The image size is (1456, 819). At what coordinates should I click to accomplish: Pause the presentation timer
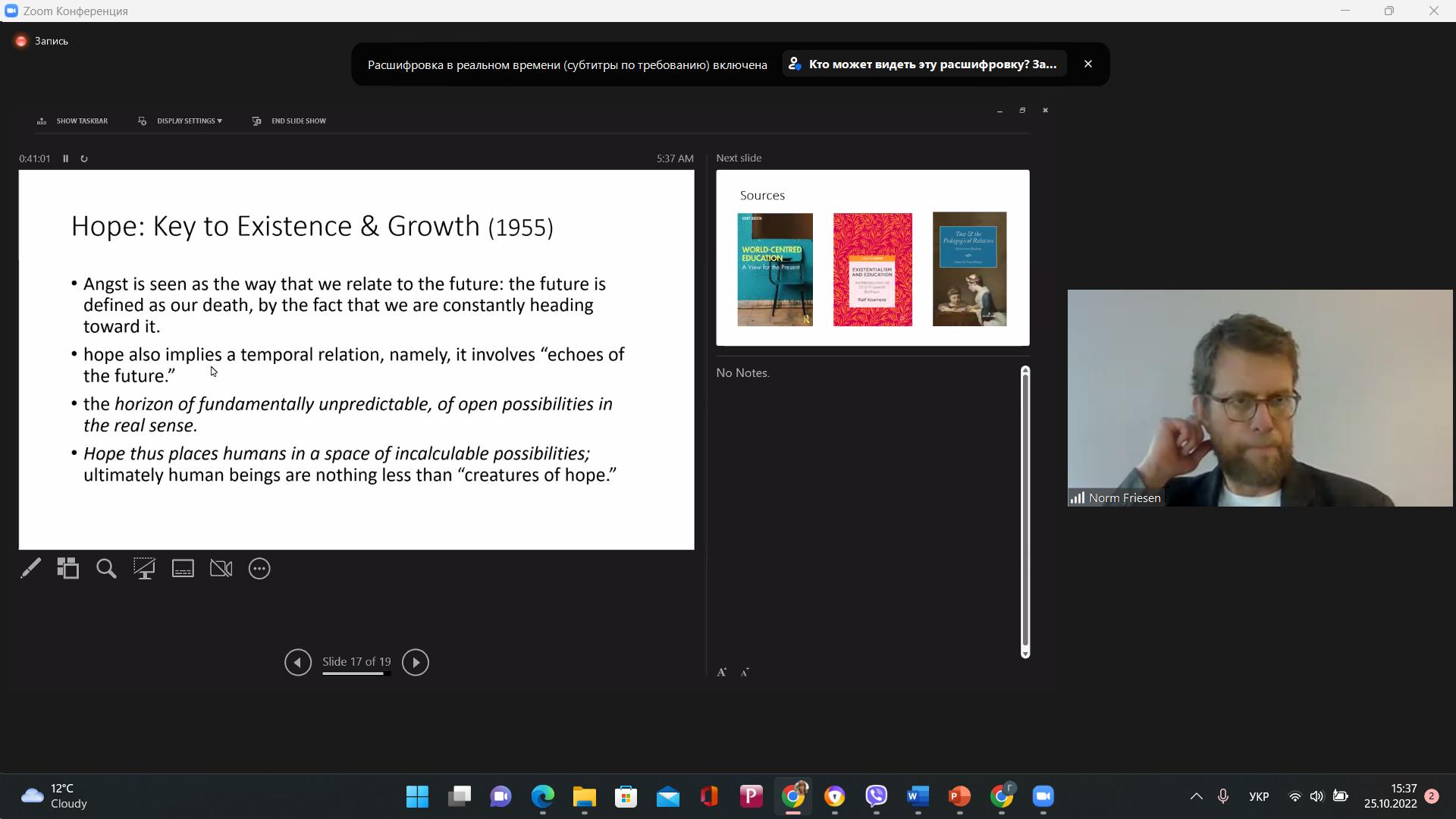pos(66,158)
